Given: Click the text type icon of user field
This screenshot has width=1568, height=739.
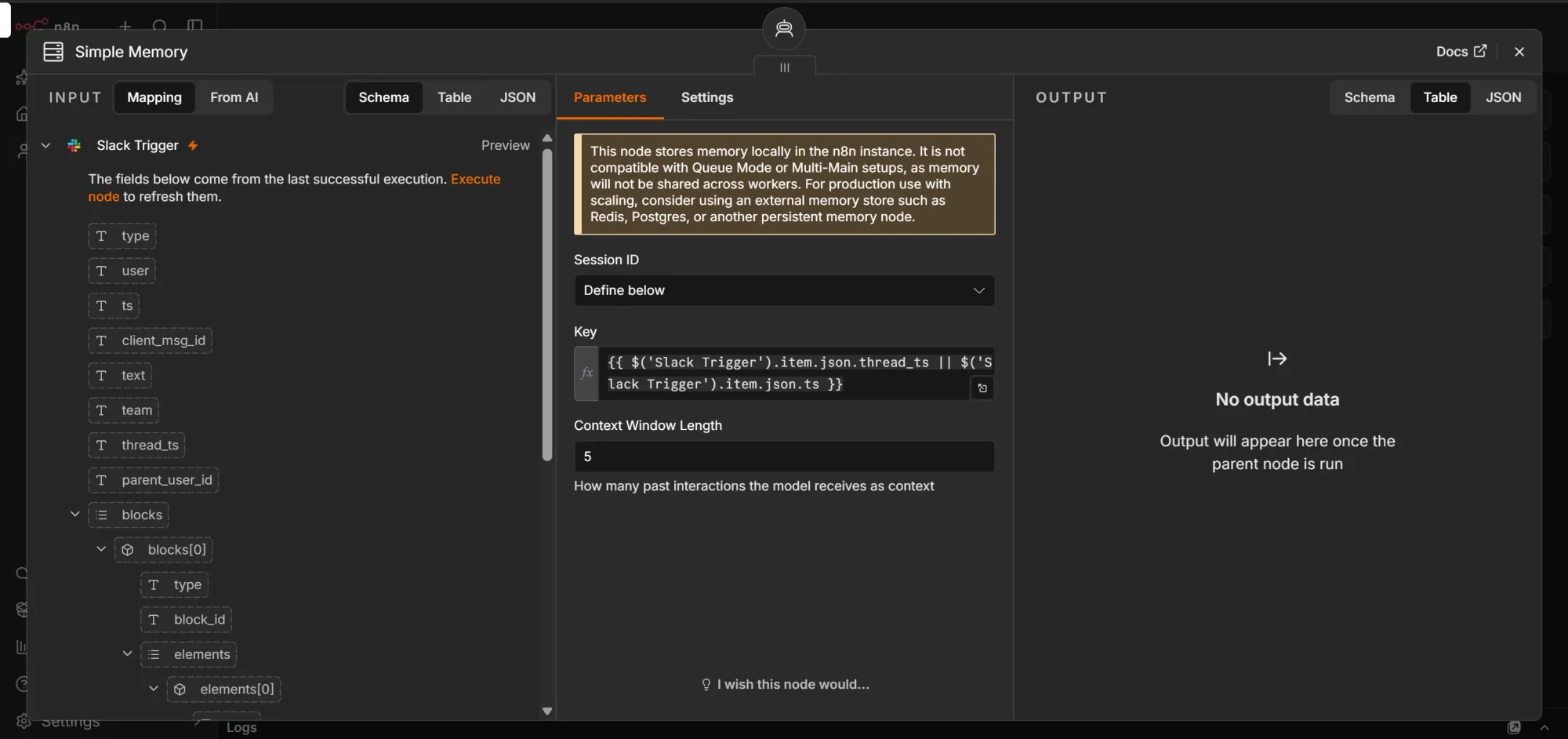Looking at the screenshot, I should [x=101, y=271].
